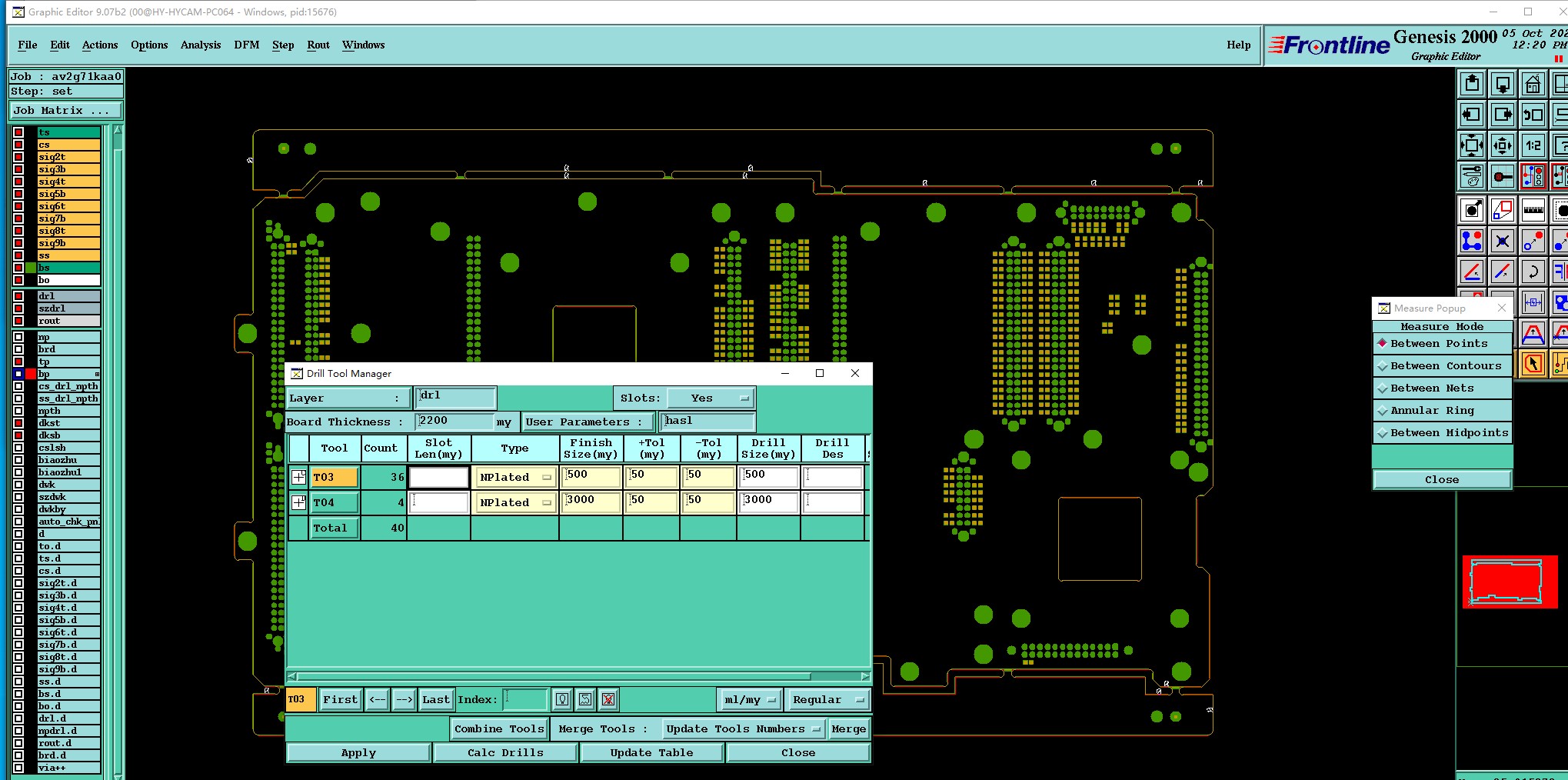Select the orange arrow pointer select tool
The height and width of the screenshot is (780, 1568).
pos(1533,364)
